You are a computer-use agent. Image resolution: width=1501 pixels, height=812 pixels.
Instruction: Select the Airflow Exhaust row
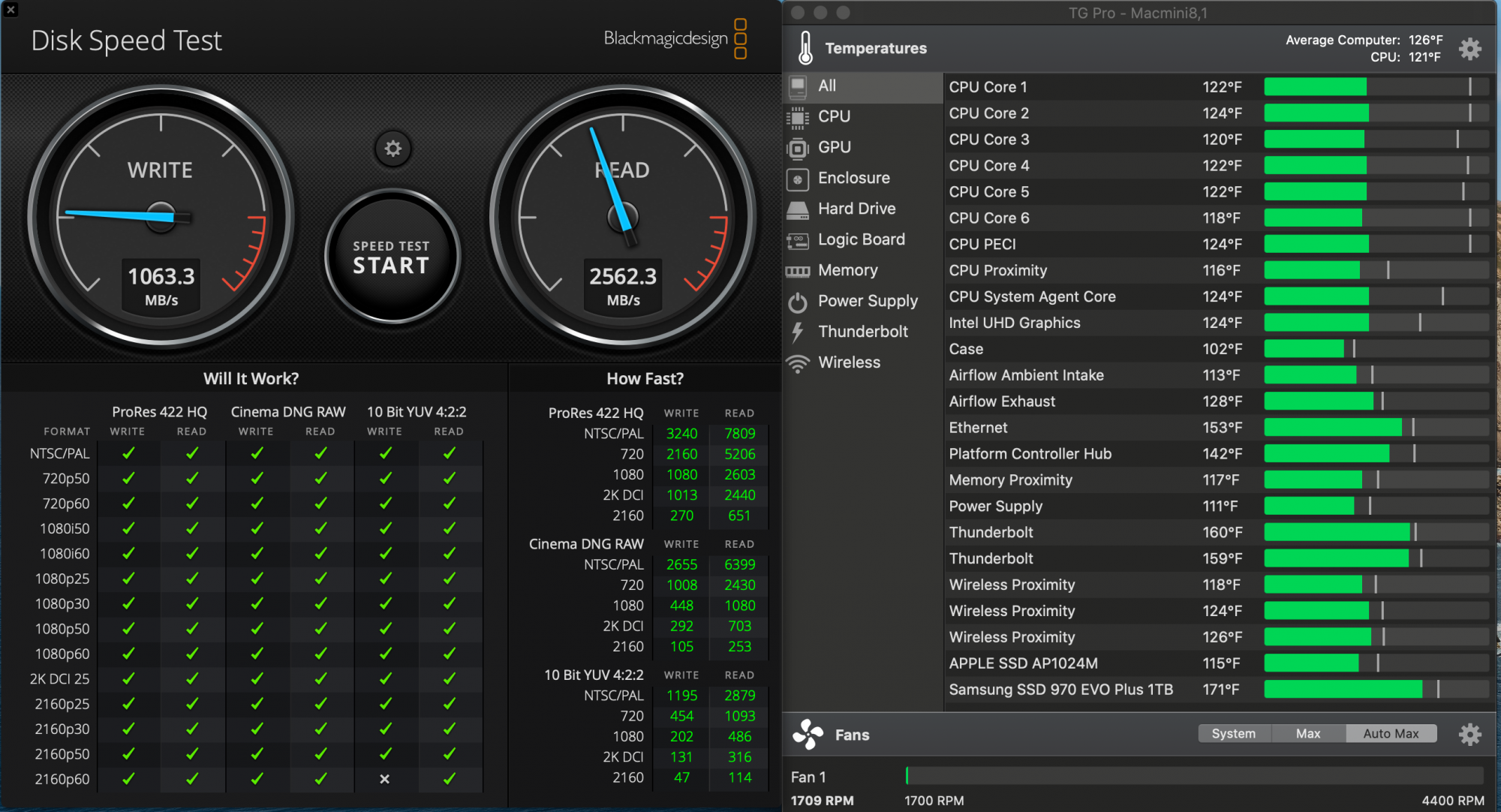pyautogui.click(x=1218, y=401)
